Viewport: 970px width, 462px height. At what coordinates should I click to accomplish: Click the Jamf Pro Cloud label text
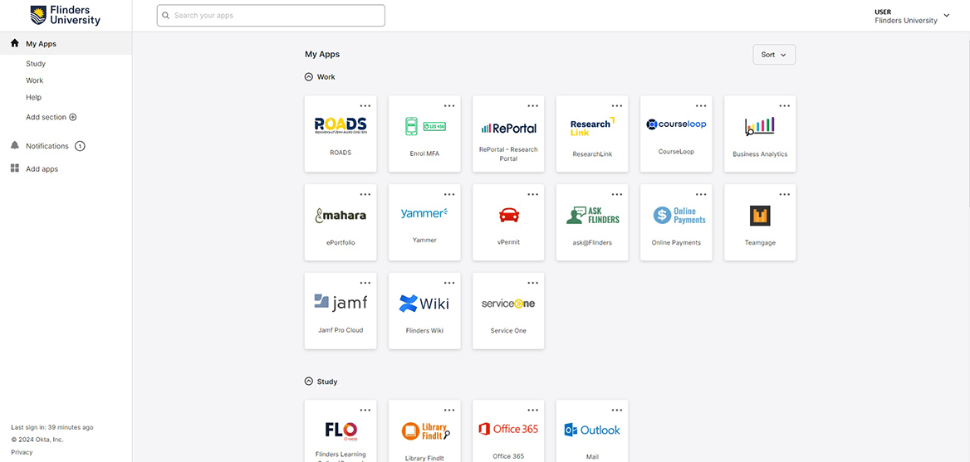click(x=340, y=330)
